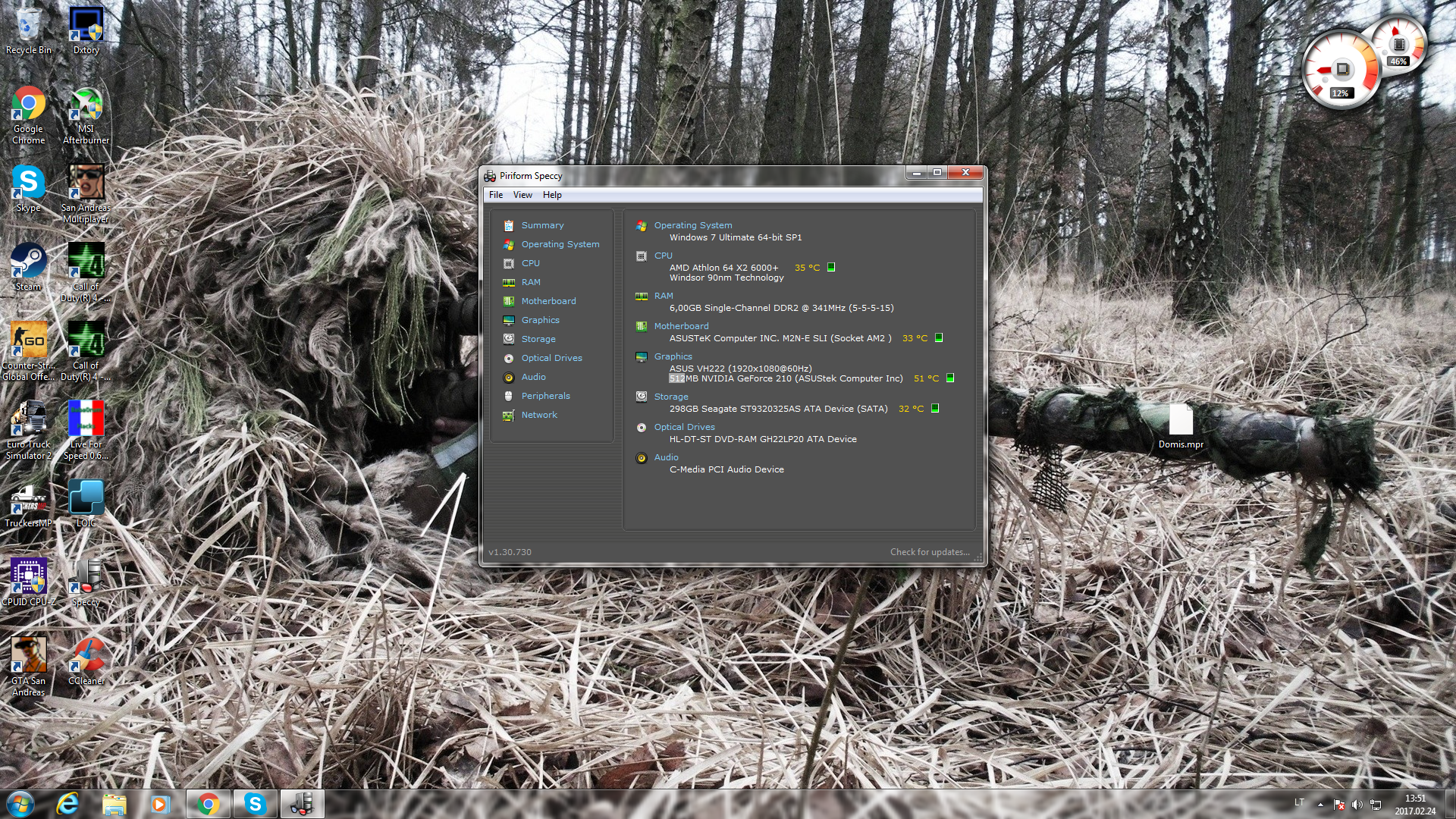
Task: Click Optical Drives heading in summary pane
Action: coord(684,427)
